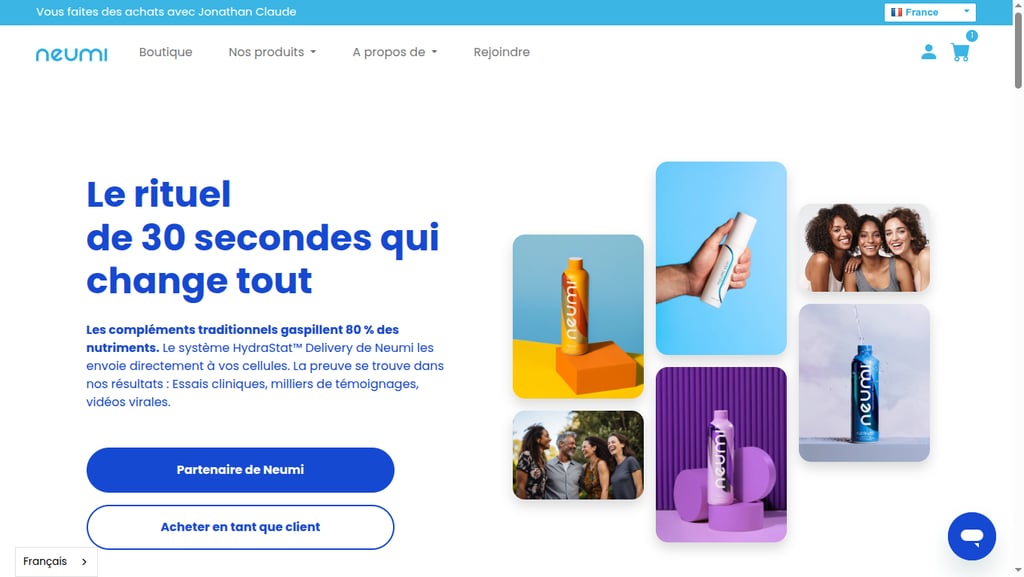1024x577 pixels.
Task: Select the orange Neumi bottle image
Action: coord(578,317)
